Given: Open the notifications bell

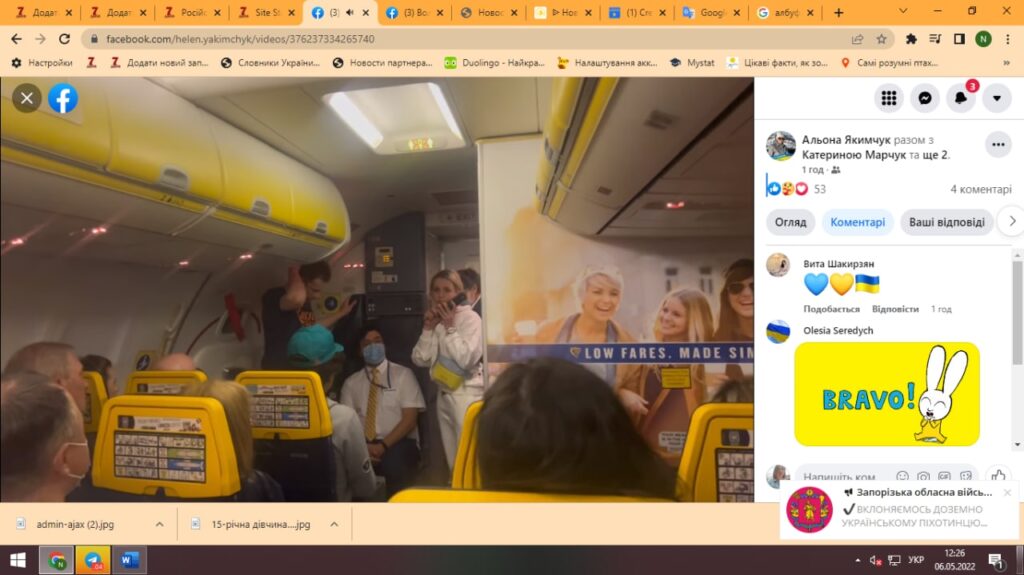Looking at the screenshot, I should coord(961,98).
